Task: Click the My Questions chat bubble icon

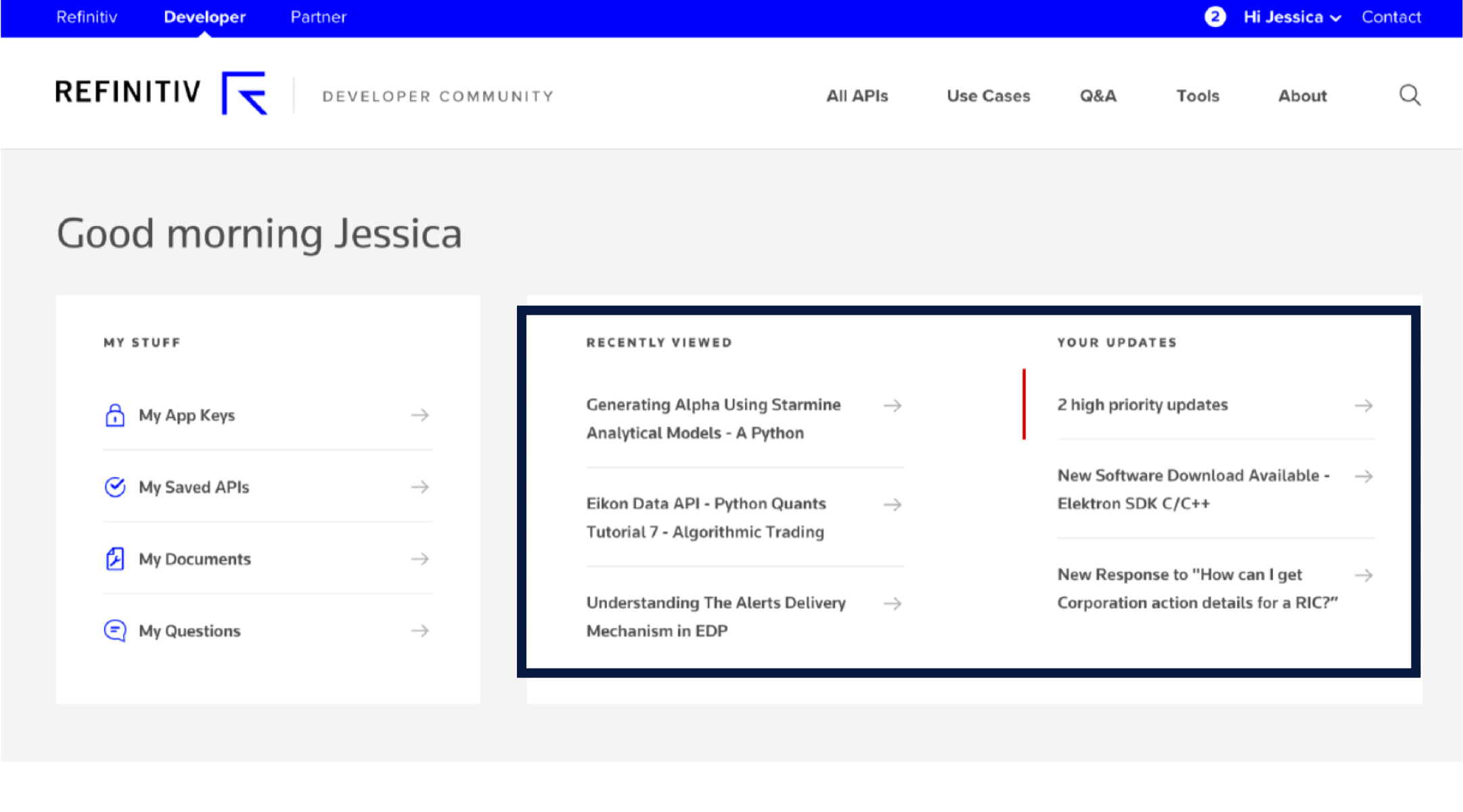Action: pos(115,631)
